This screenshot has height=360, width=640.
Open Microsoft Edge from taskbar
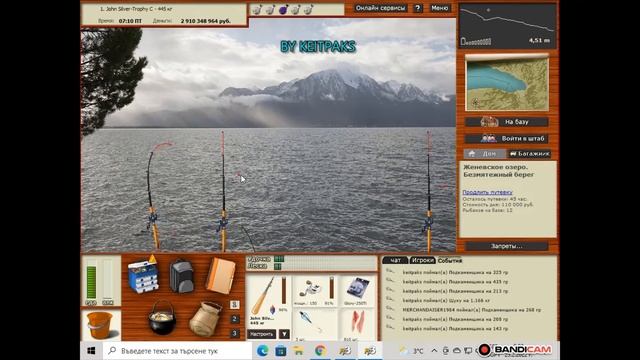click(x=262, y=350)
